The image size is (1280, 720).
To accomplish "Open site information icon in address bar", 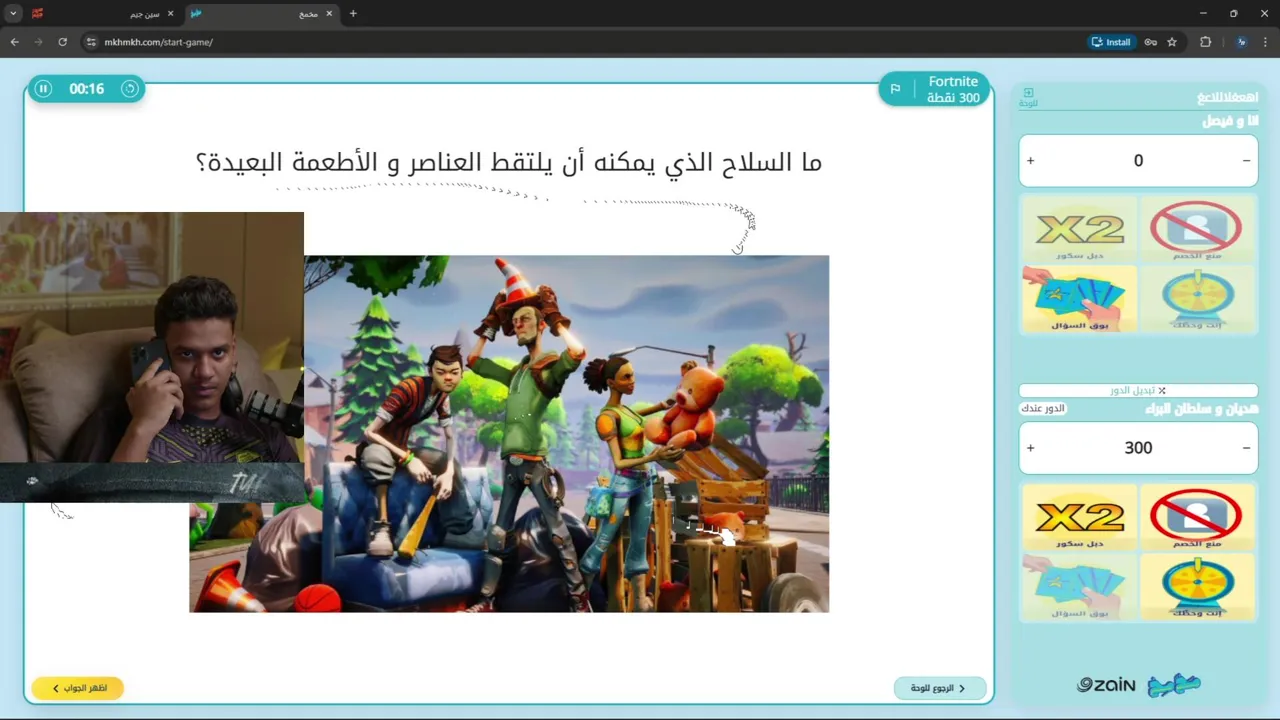I will [x=91, y=42].
